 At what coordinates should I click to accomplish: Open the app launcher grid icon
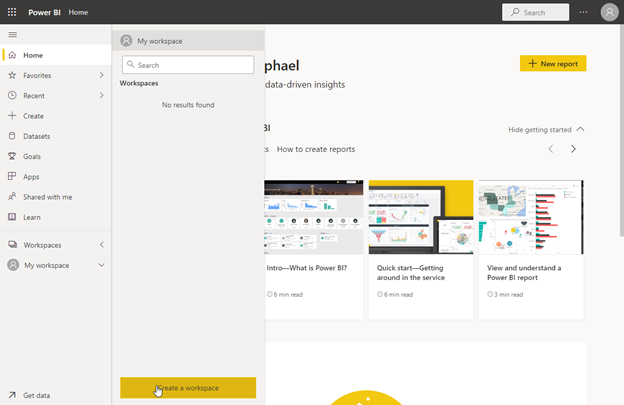(12, 12)
